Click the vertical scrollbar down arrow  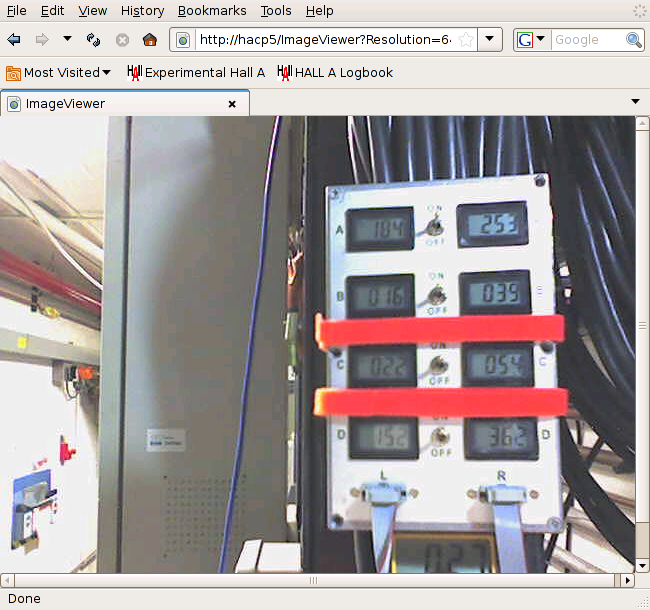pyautogui.click(x=642, y=566)
